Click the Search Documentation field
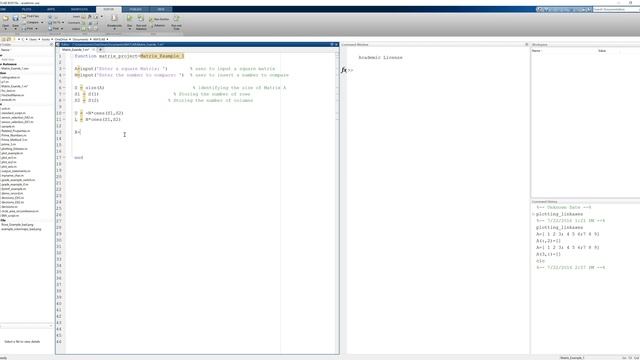Viewport: 640px width, 360px height. [x=616, y=9]
